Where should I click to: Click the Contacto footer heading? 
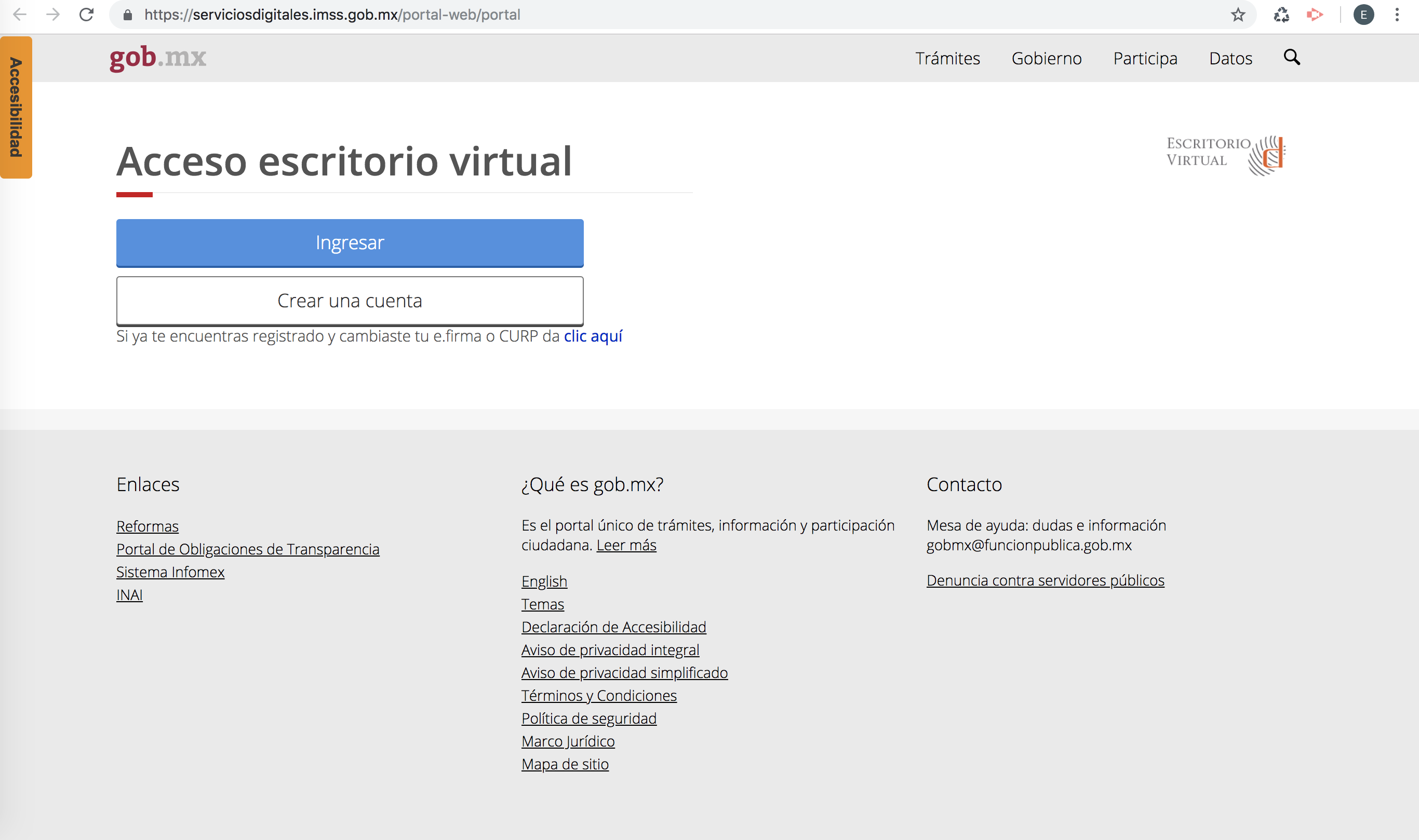(963, 484)
